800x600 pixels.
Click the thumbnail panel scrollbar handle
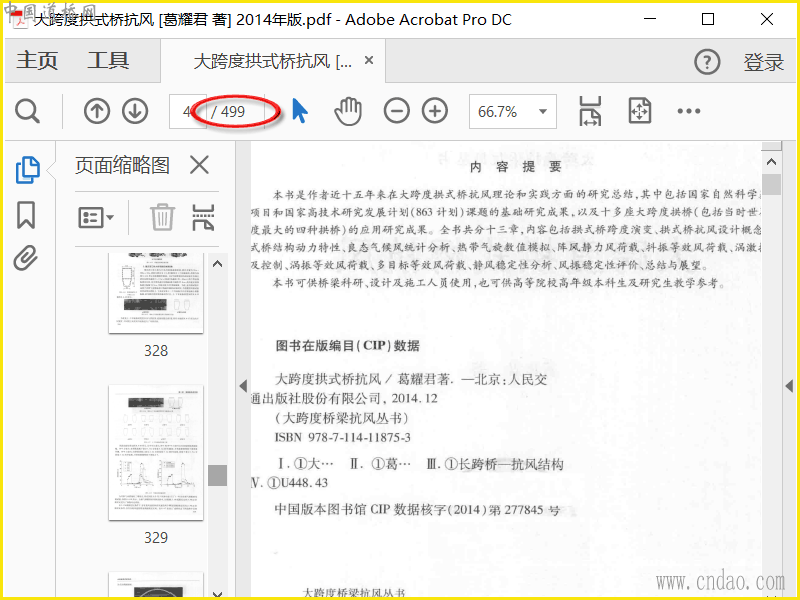(x=217, y=475)
